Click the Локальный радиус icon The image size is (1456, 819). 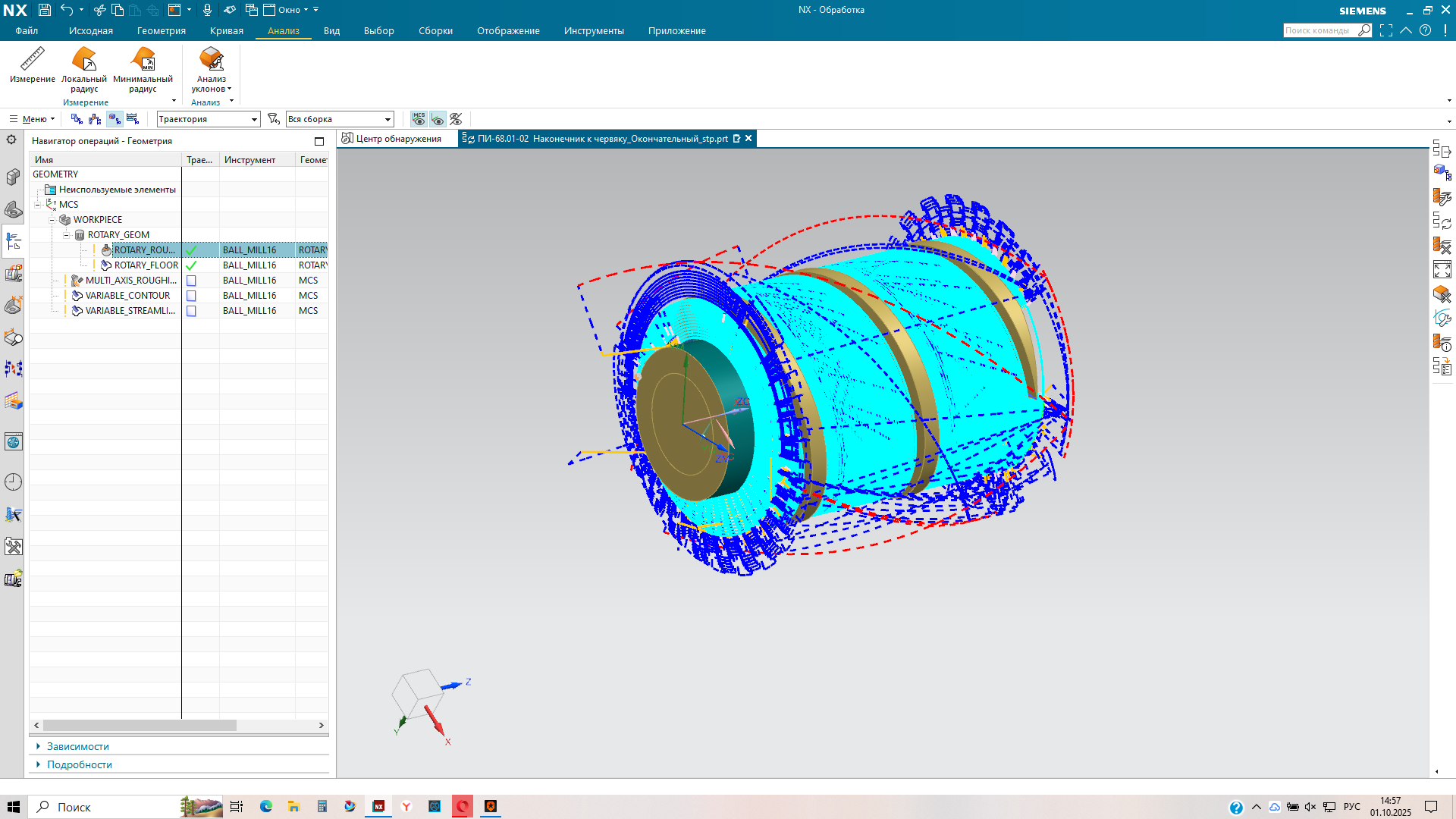click(83, 59)
